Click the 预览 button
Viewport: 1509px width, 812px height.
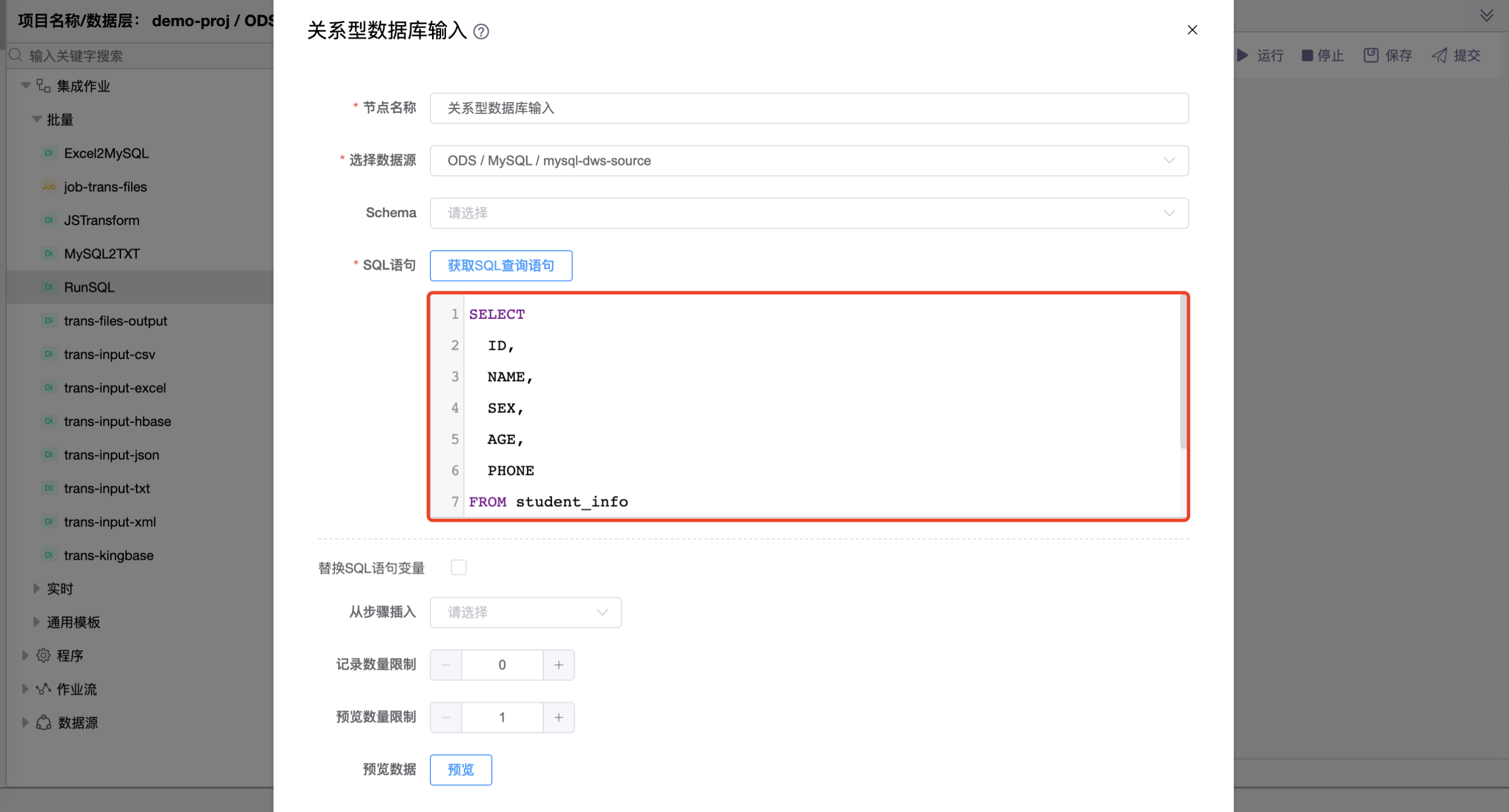click(x=460, y=769)
